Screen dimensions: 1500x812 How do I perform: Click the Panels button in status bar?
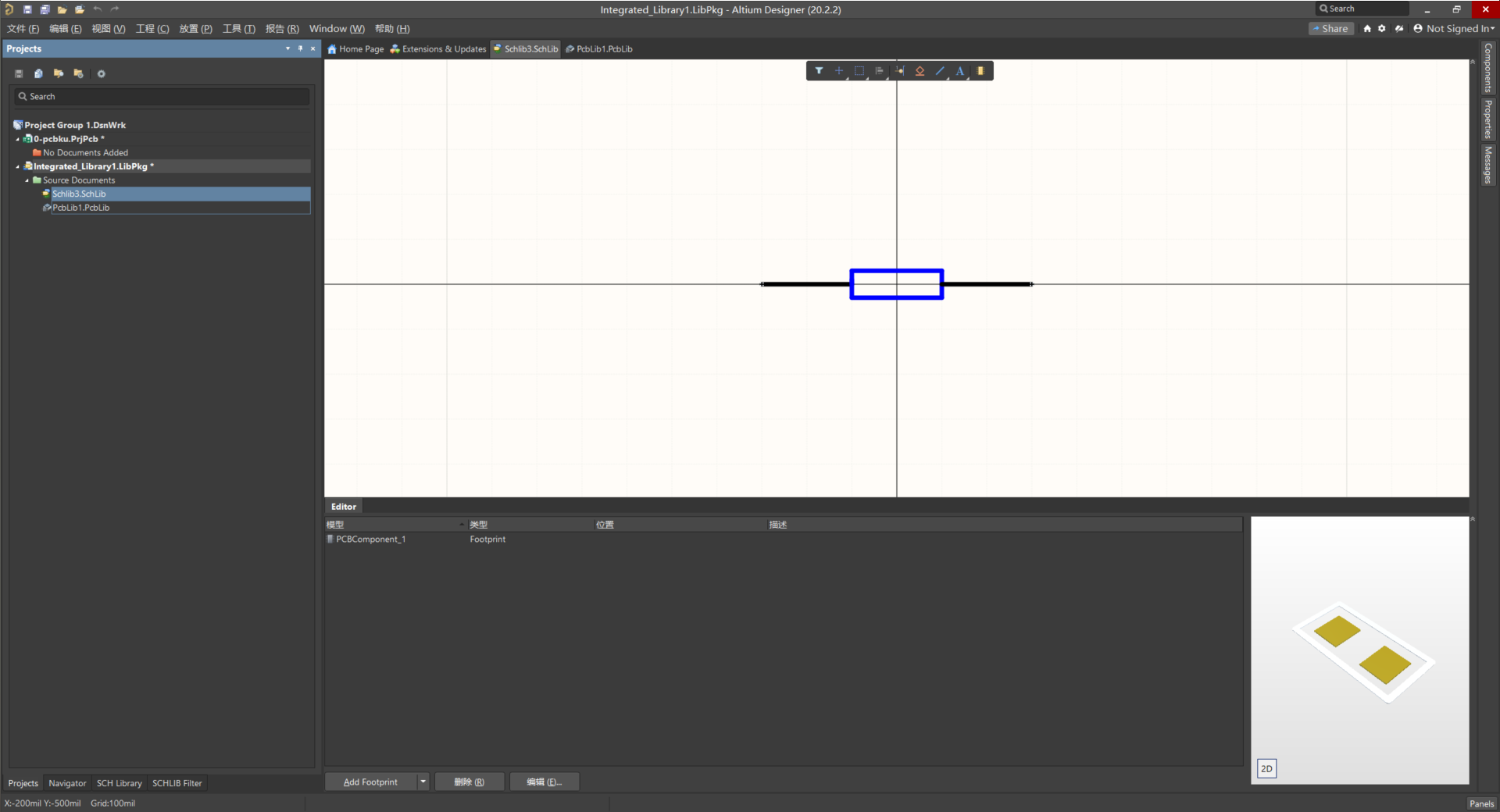[1481, 803]
